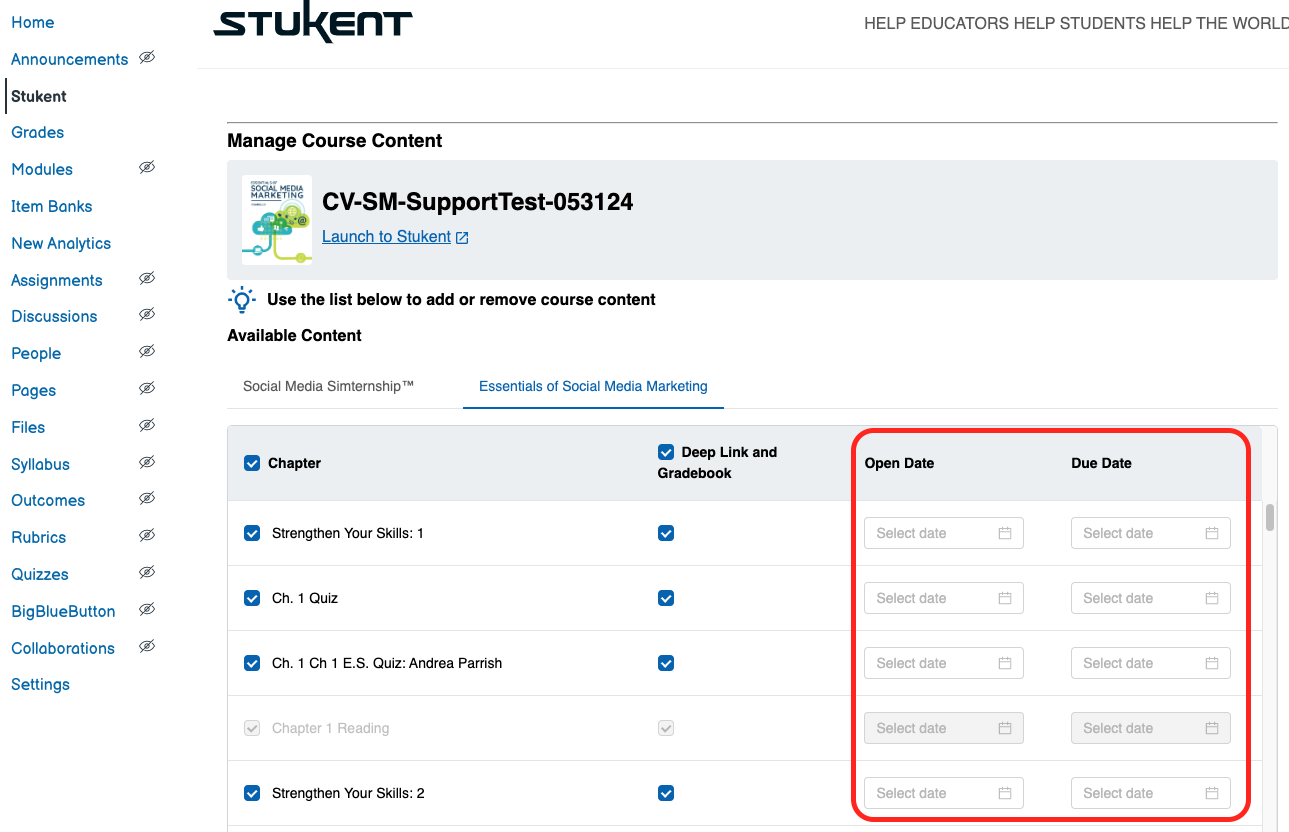Click the hidden-eye icon next to Modules
The width and height of the screenshot is (1289, 832).
click(147, 168)
